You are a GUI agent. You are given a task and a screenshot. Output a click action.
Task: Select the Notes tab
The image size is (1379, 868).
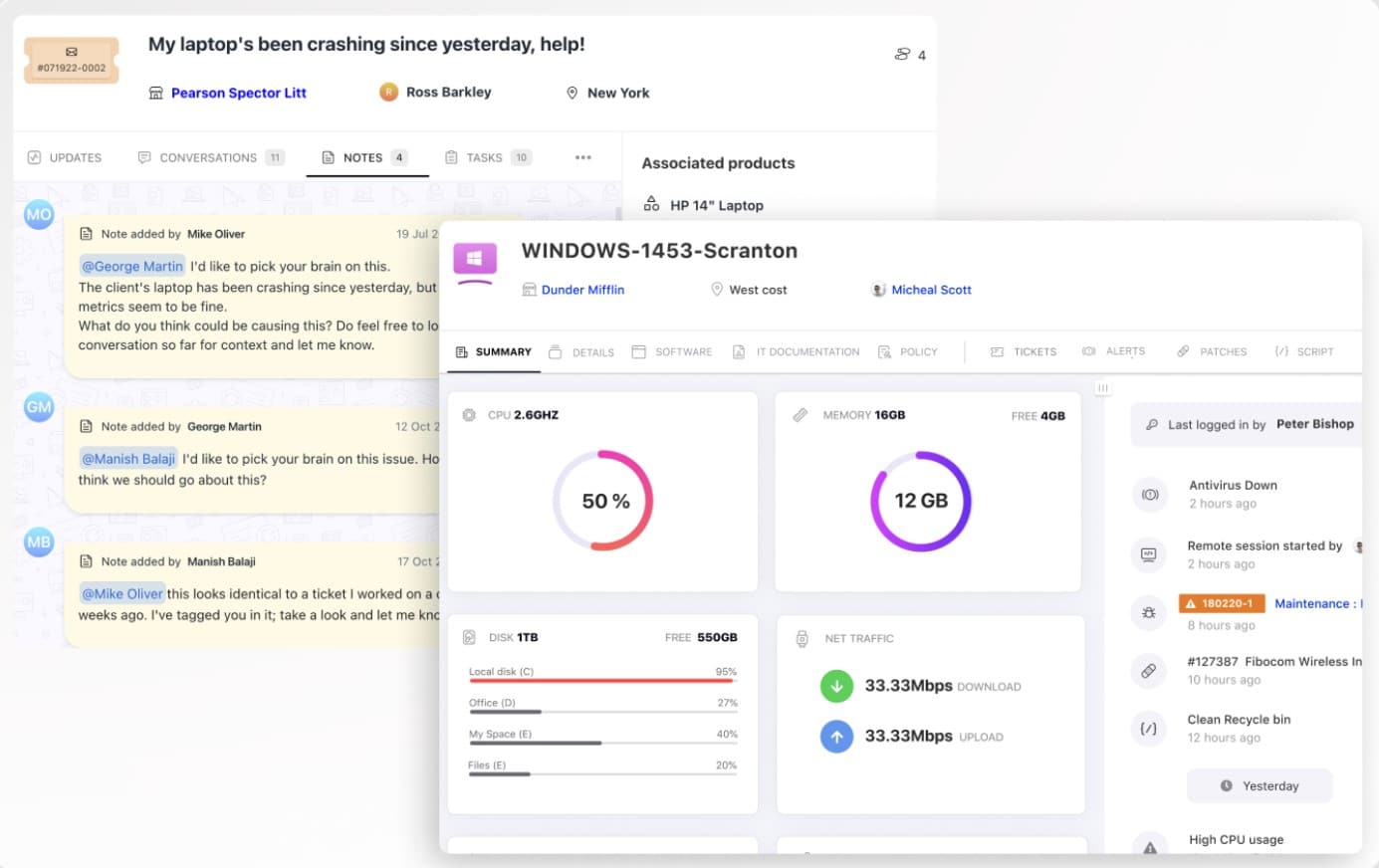coord(364,157)
